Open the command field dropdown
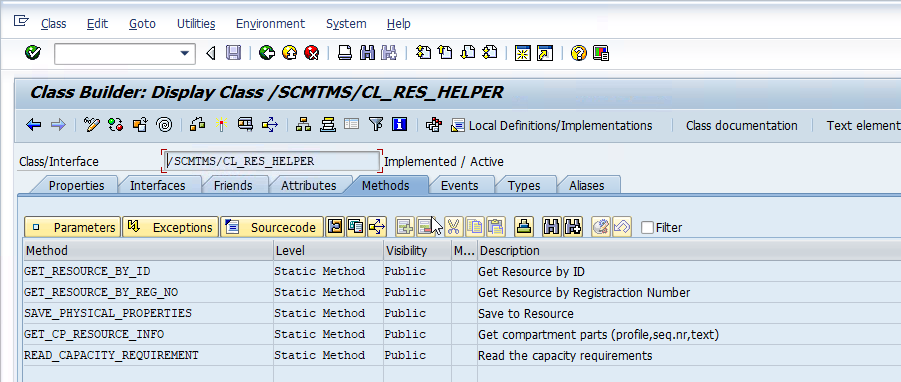This screenshot has height=382, width=901. [184, 53]
